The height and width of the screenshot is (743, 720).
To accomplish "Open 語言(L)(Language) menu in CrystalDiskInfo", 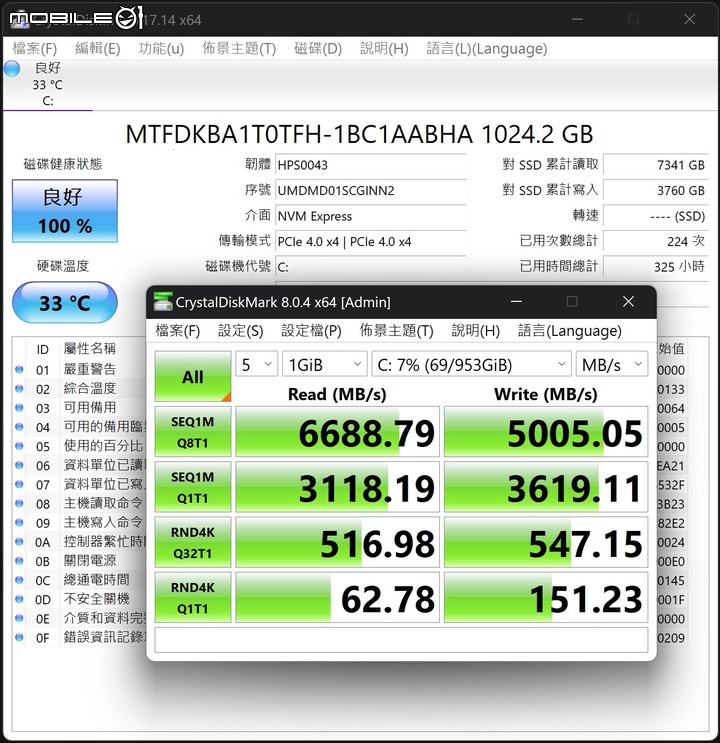I will [x=487, y=48].
